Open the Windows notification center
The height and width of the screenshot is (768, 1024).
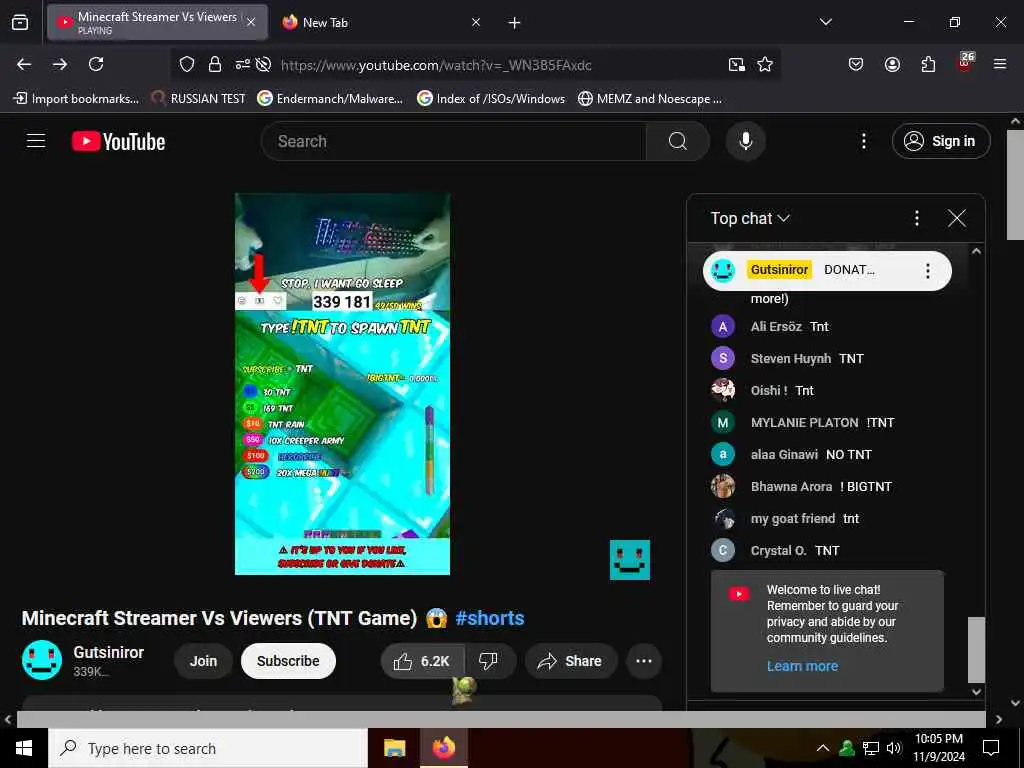991,748
